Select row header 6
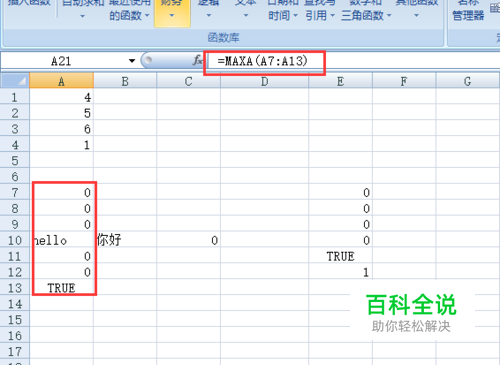 click(x=15, y=176)
